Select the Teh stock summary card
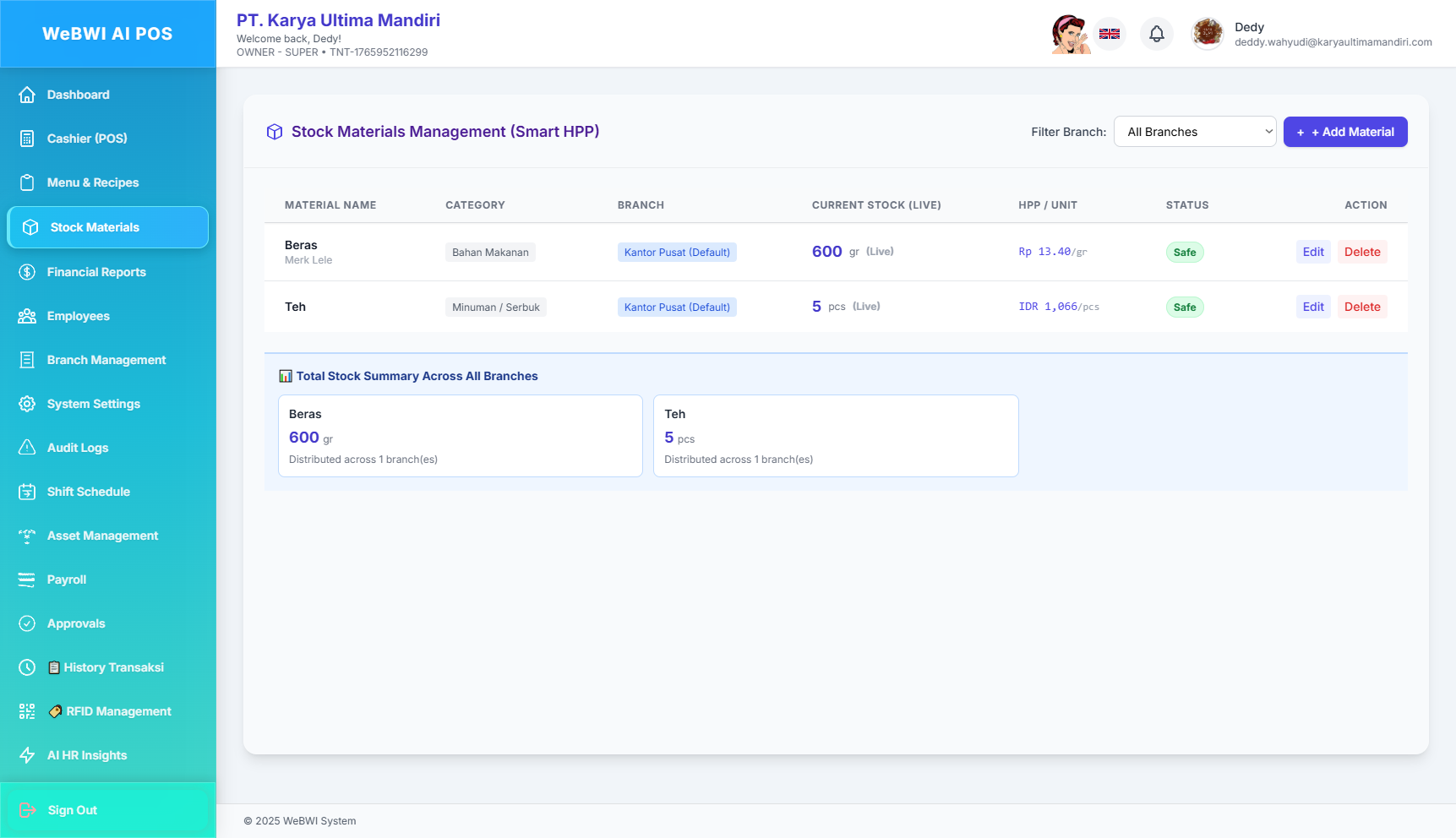Image resolution: width=1456 pixels, height=838 pixels. [835, 436]
